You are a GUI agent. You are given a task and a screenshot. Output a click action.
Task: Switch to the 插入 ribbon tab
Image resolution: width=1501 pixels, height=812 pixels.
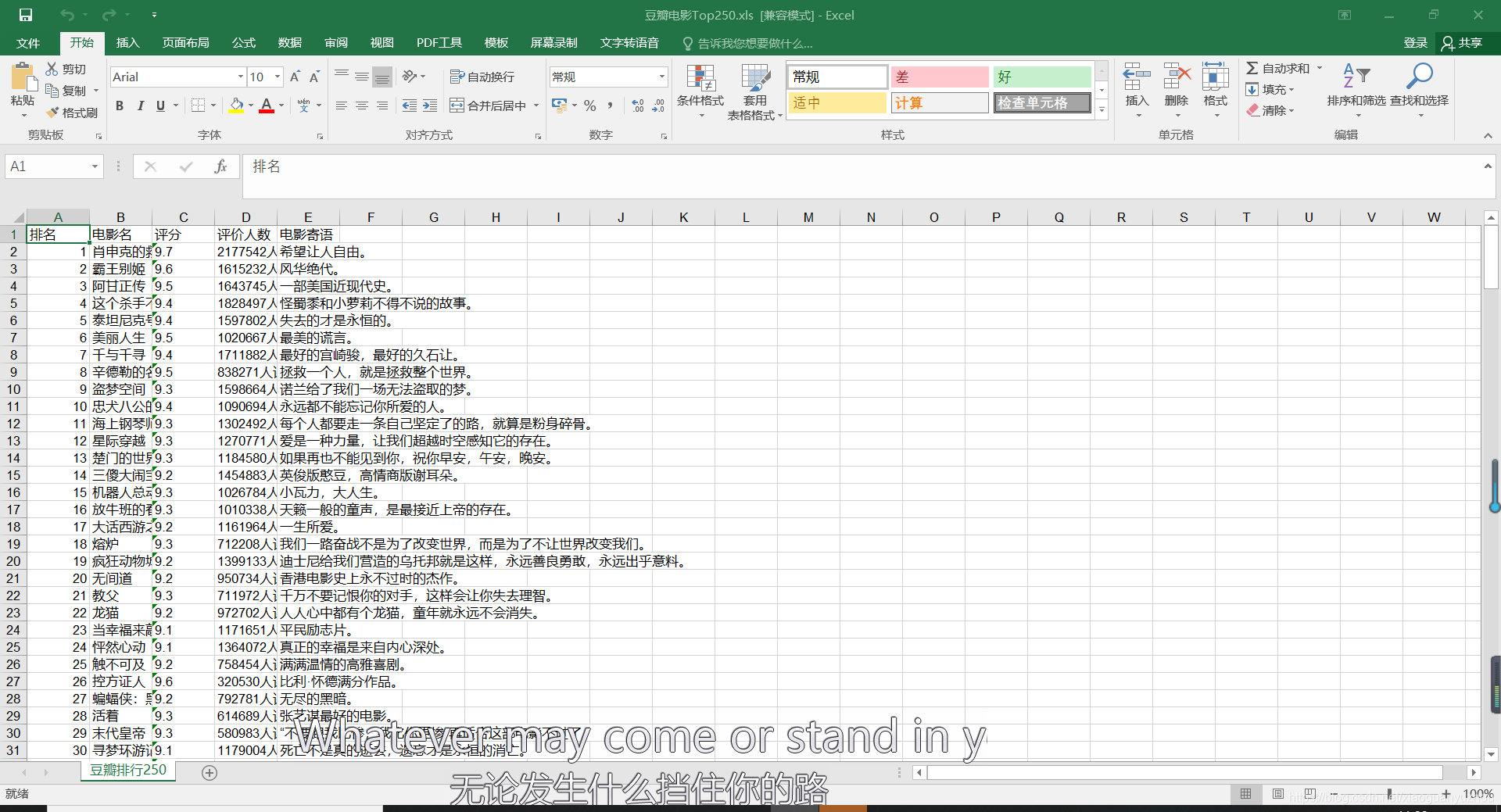pos(127,43)
